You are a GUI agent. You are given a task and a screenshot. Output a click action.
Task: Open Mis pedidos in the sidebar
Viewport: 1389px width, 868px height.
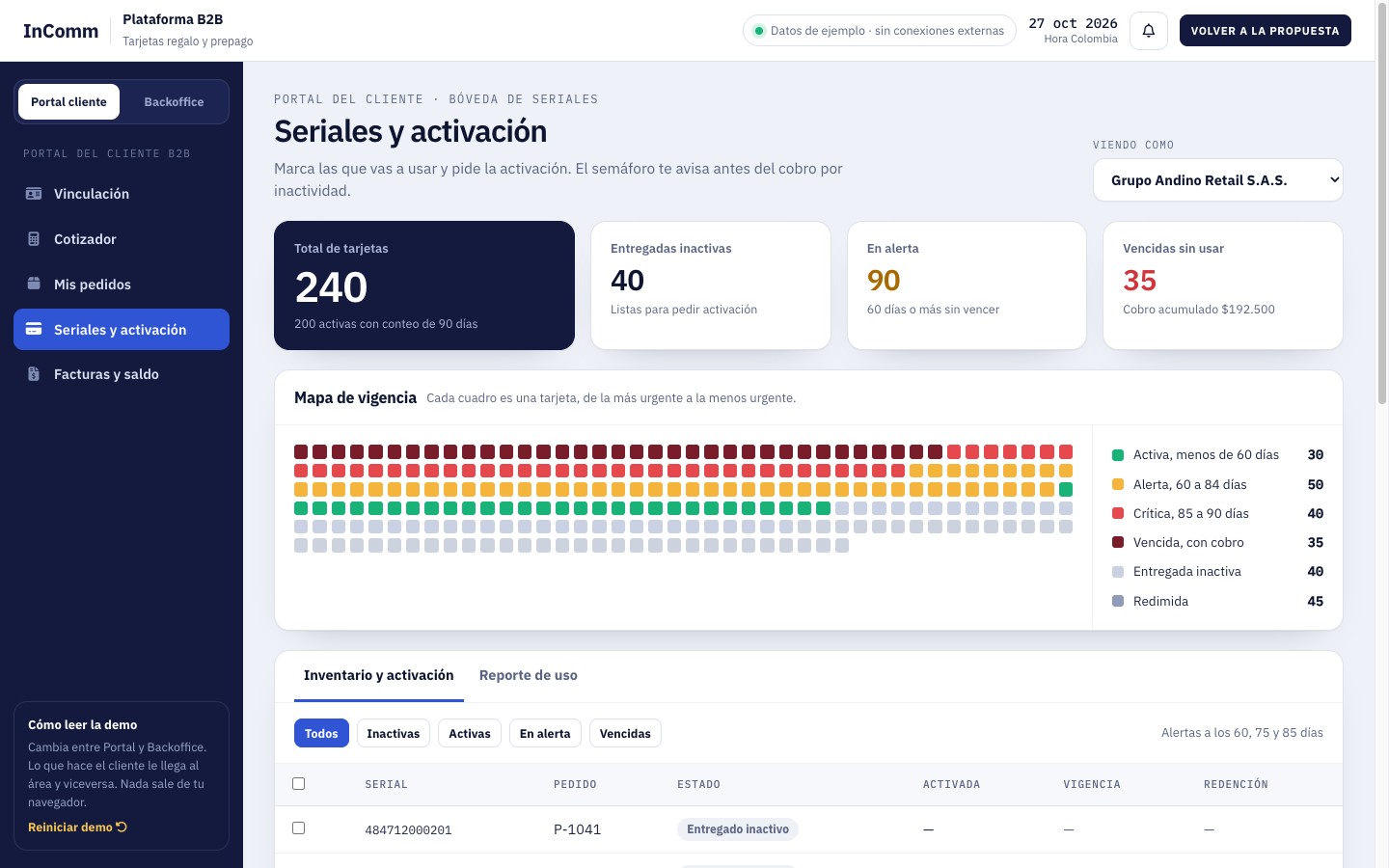pos(122,284)
